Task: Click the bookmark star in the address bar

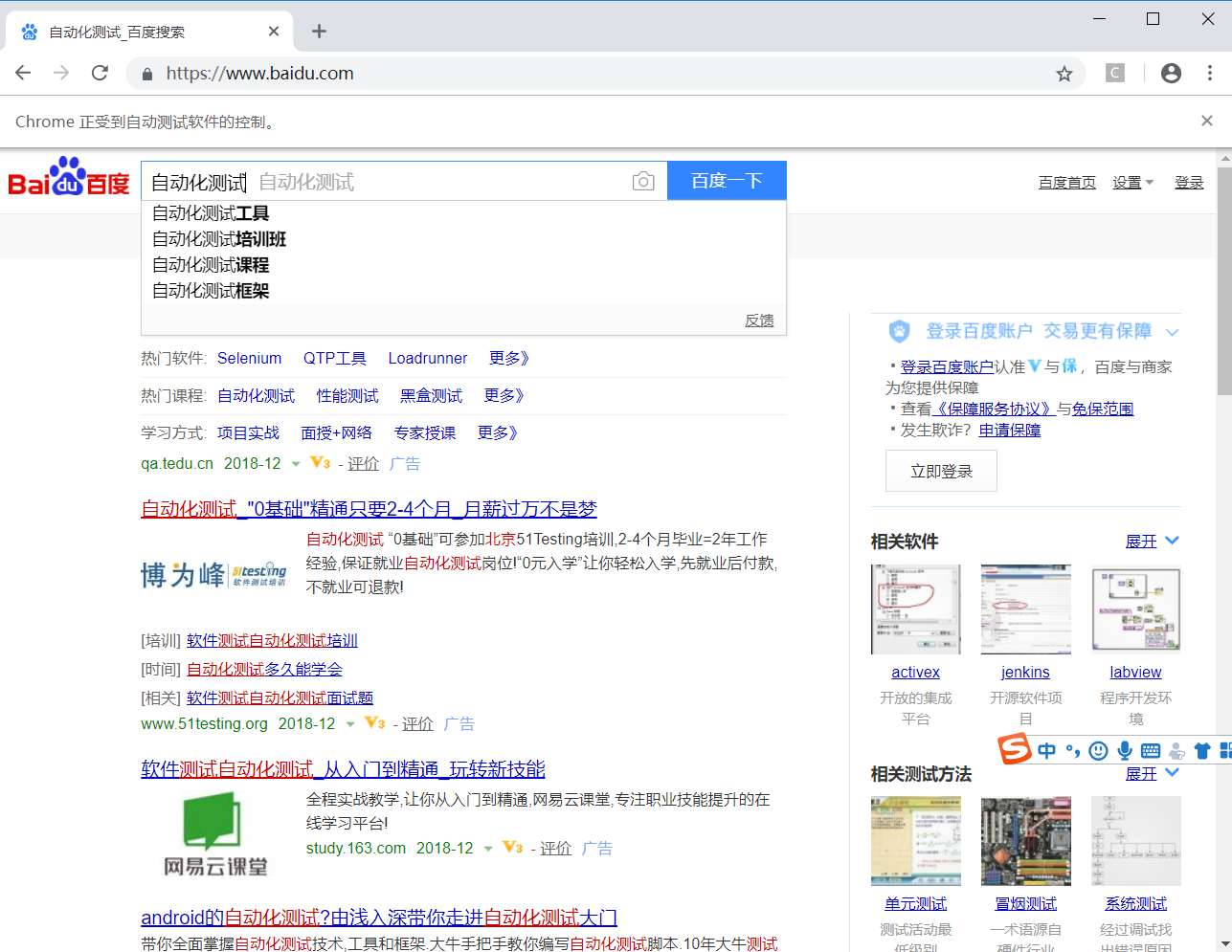Action: click(1064, 73)
